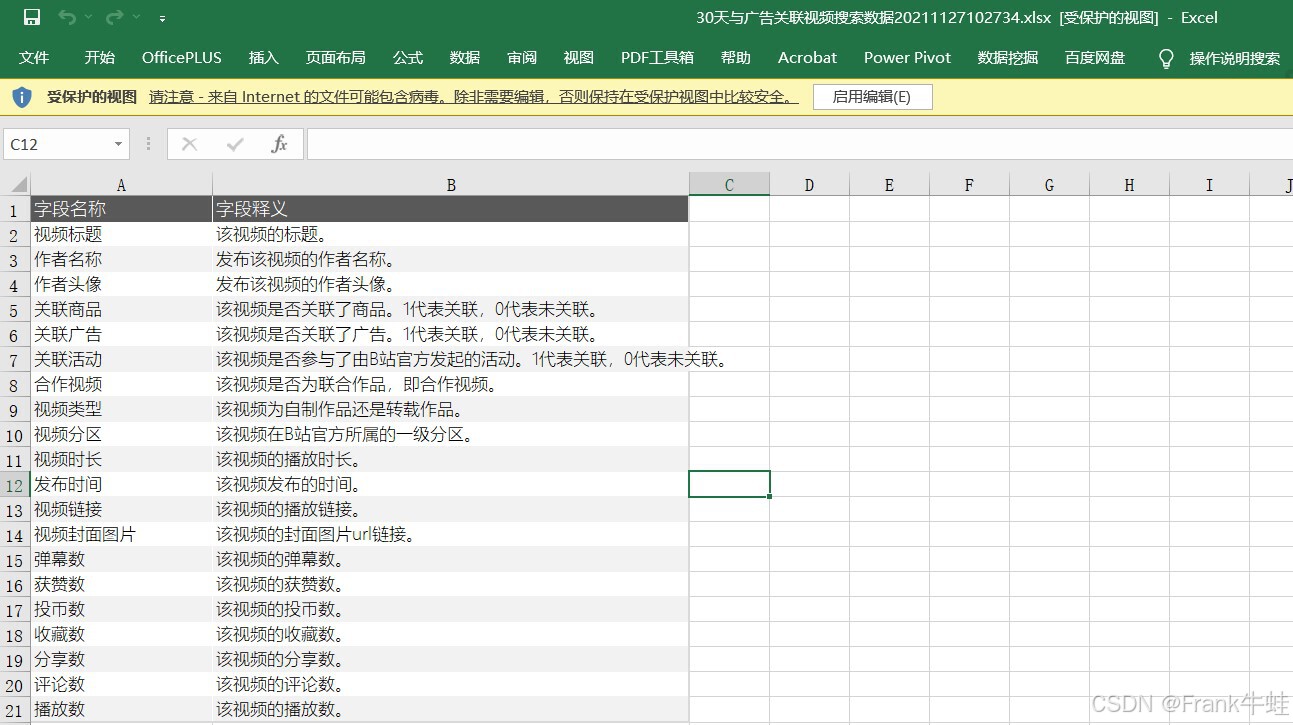Open the Undo history dropdown arrow

pyautogui.click(x=88, y=18)
